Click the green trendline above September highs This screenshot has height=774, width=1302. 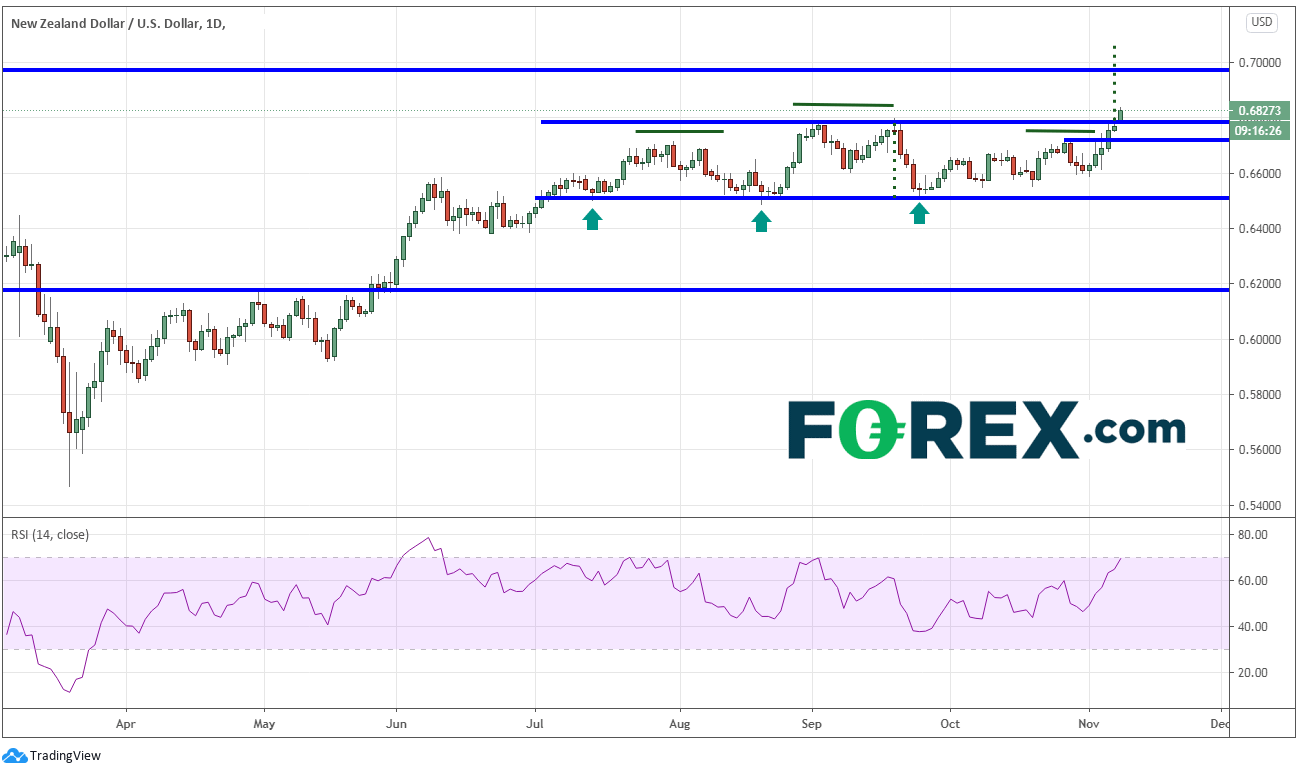[843, 104]
